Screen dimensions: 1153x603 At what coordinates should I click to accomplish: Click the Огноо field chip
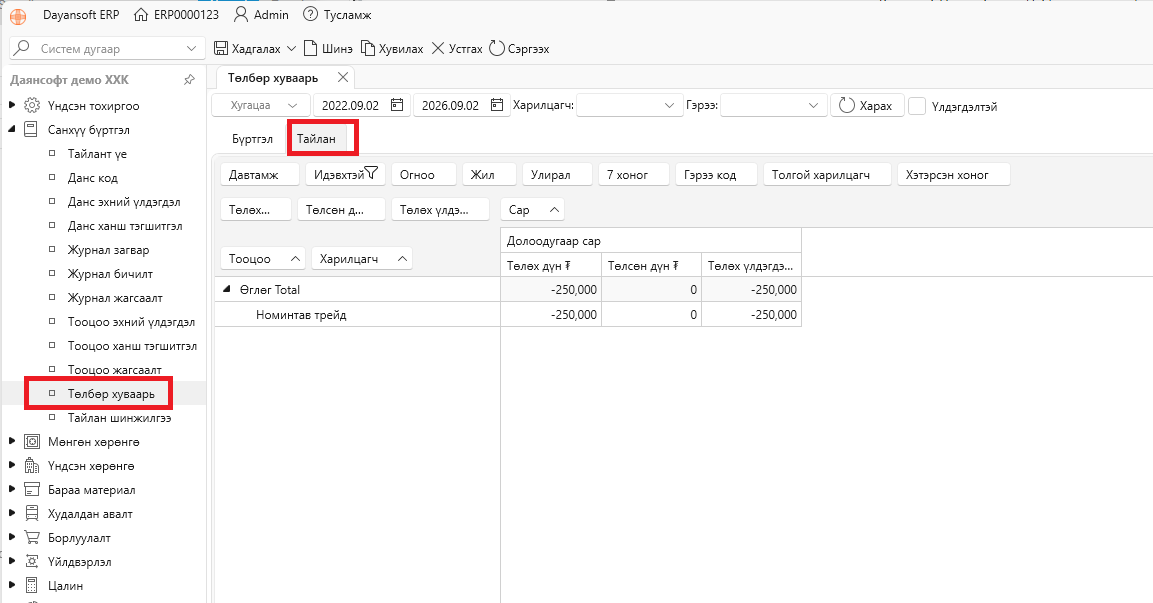(x=424, y=175)
